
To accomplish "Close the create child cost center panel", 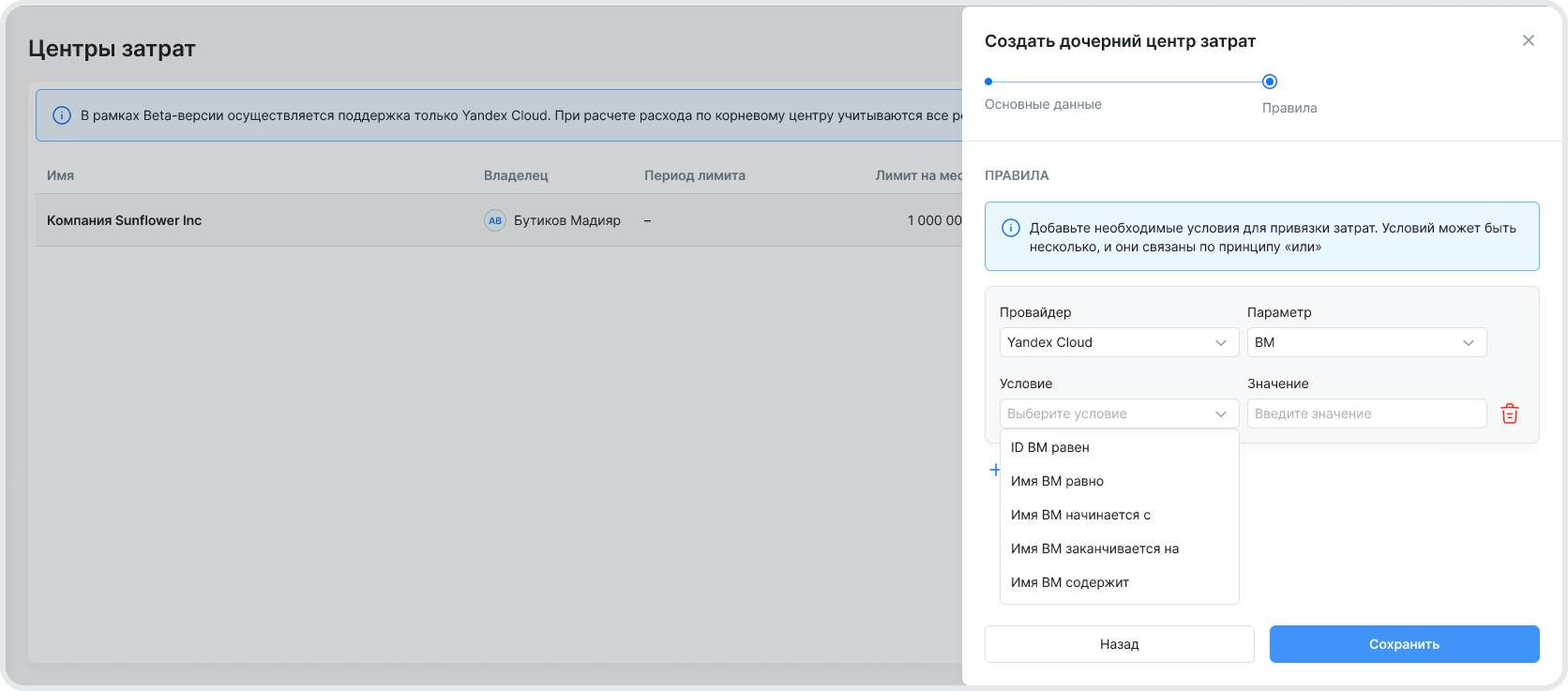I will coord(1528,40).
